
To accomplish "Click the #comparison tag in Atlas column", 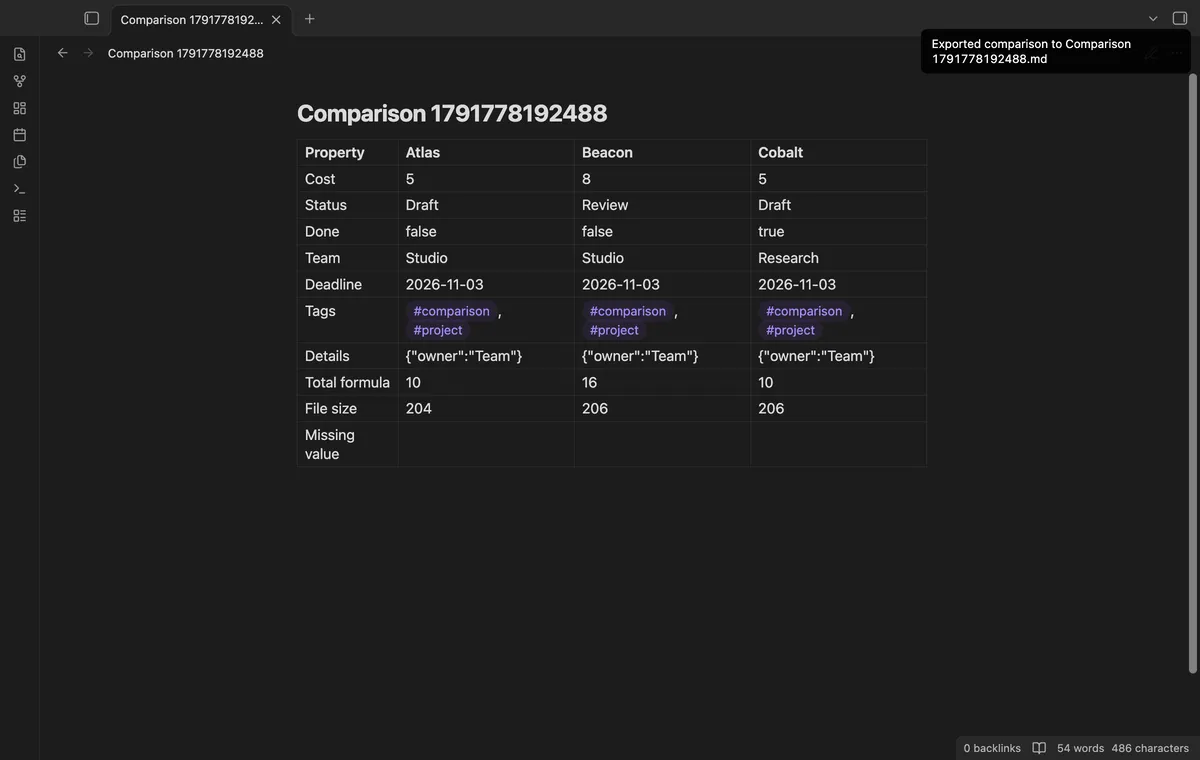I will coord(452,311).
